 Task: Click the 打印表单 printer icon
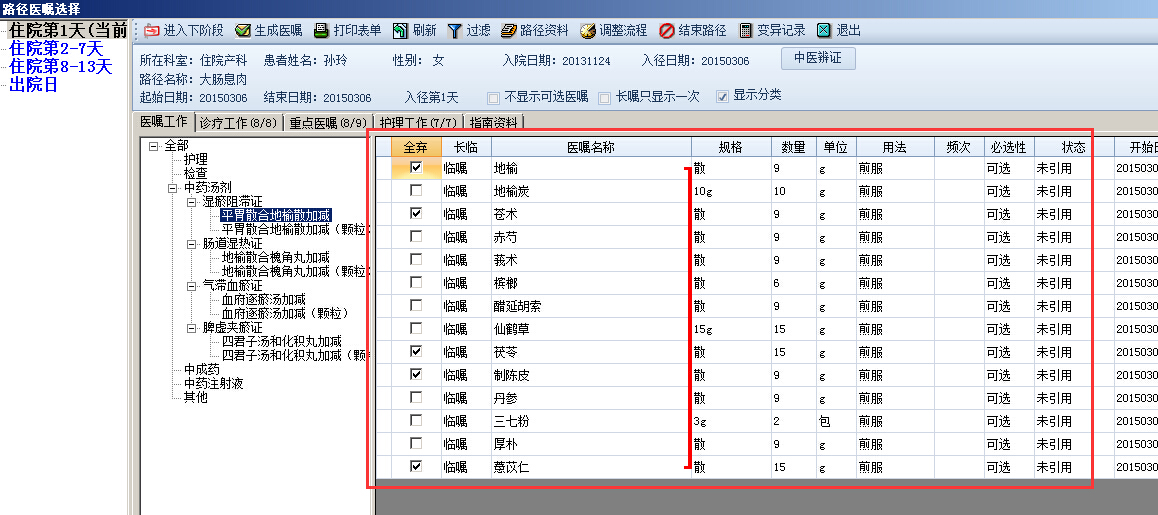(321, 31)
